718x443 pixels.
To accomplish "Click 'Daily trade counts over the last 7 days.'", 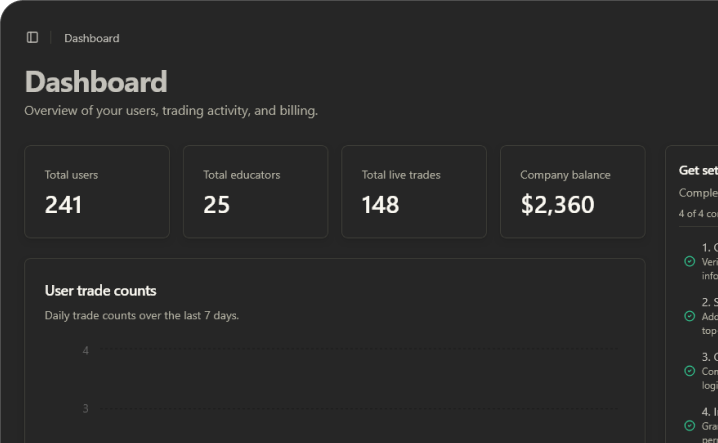I will 141,315.
